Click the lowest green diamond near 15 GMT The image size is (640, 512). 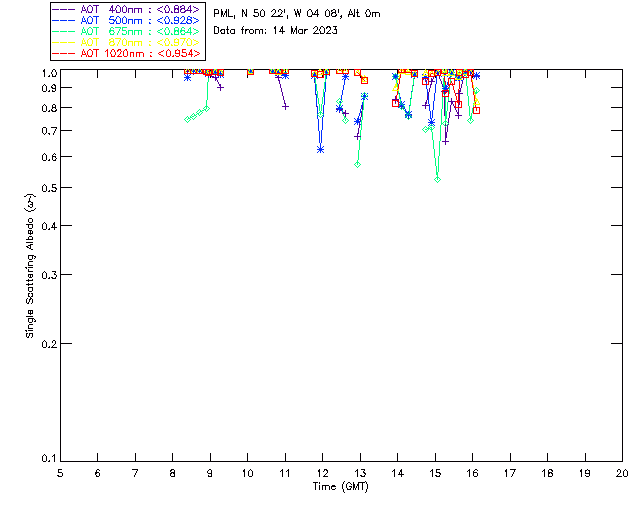(x=438, y=180)
